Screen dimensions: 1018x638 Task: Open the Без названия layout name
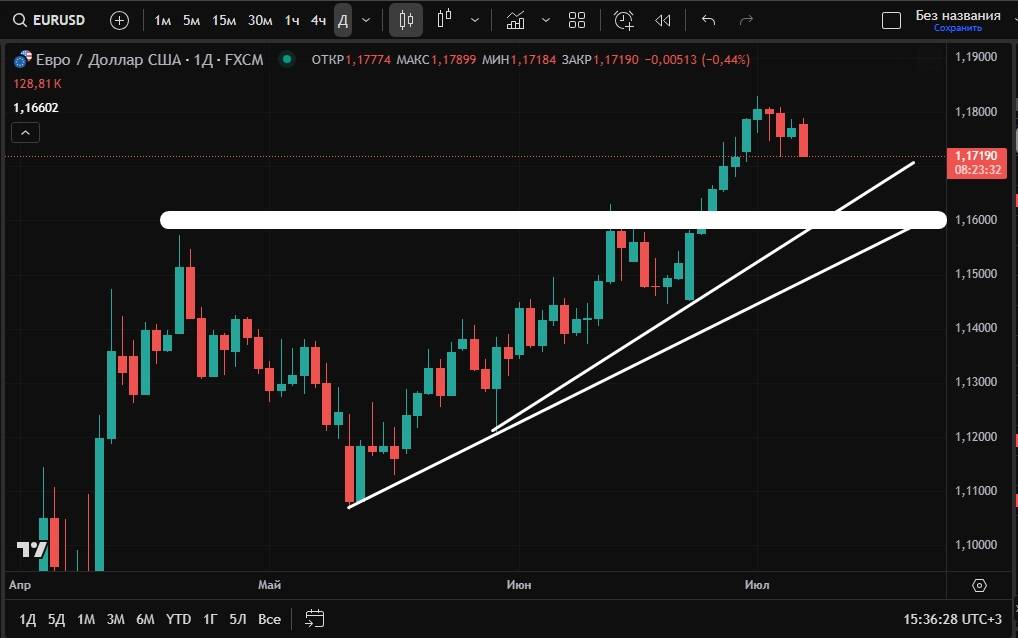958,16
